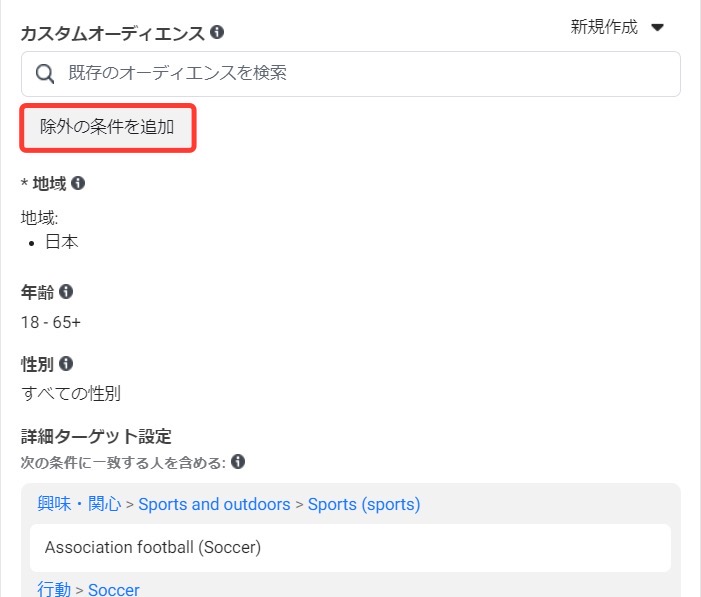Open Sports and outdoors category link

click(x=214, y=504)
